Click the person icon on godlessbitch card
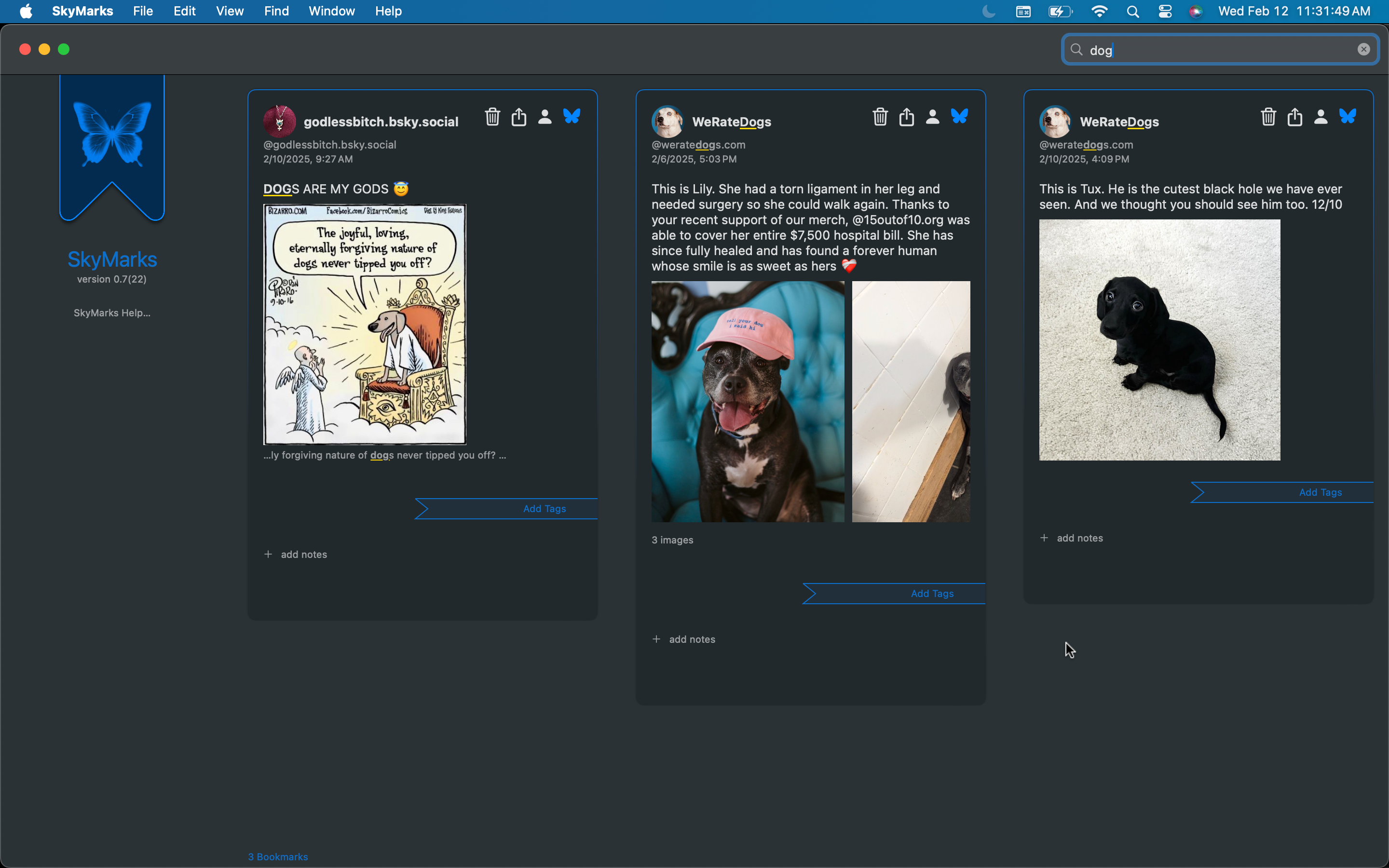 [x=545, y=117]
